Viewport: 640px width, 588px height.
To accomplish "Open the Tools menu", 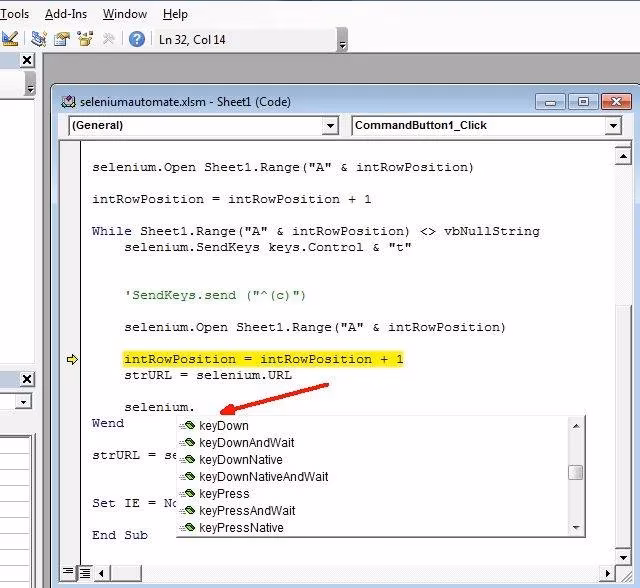I will [x=15, y=14].
